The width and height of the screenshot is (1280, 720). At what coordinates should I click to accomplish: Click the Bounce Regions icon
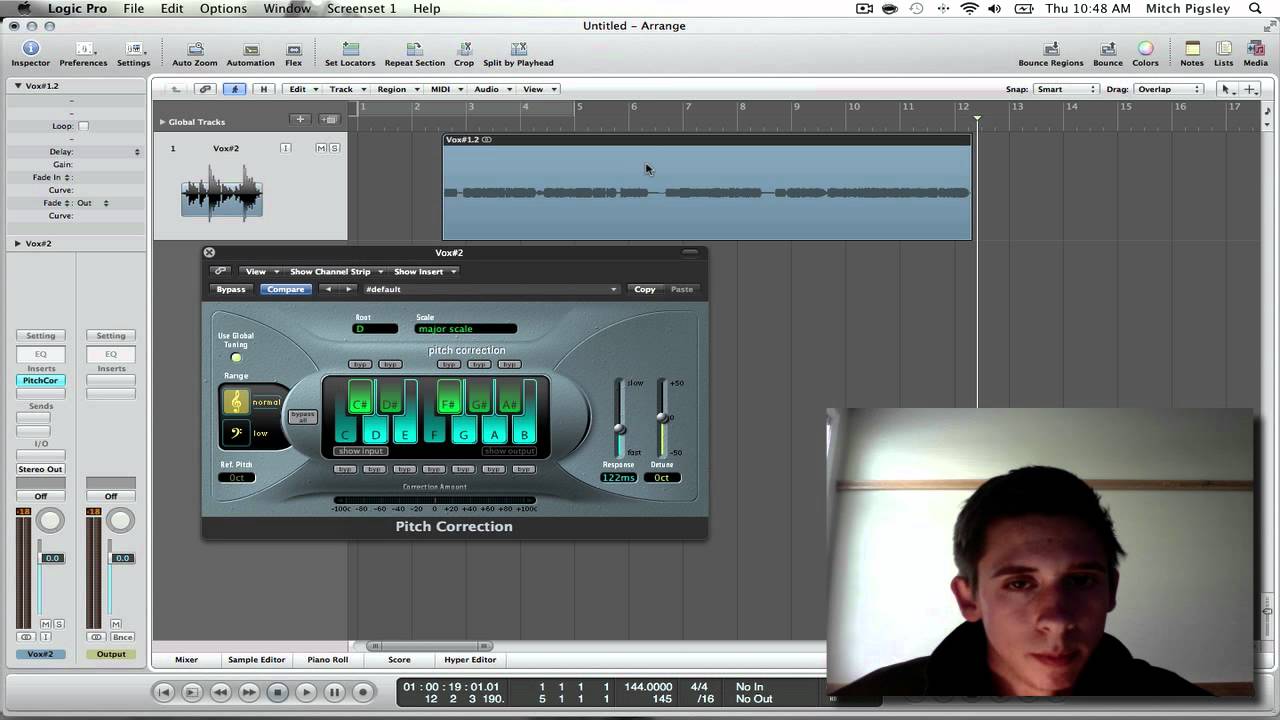[x=1051, y=54]
